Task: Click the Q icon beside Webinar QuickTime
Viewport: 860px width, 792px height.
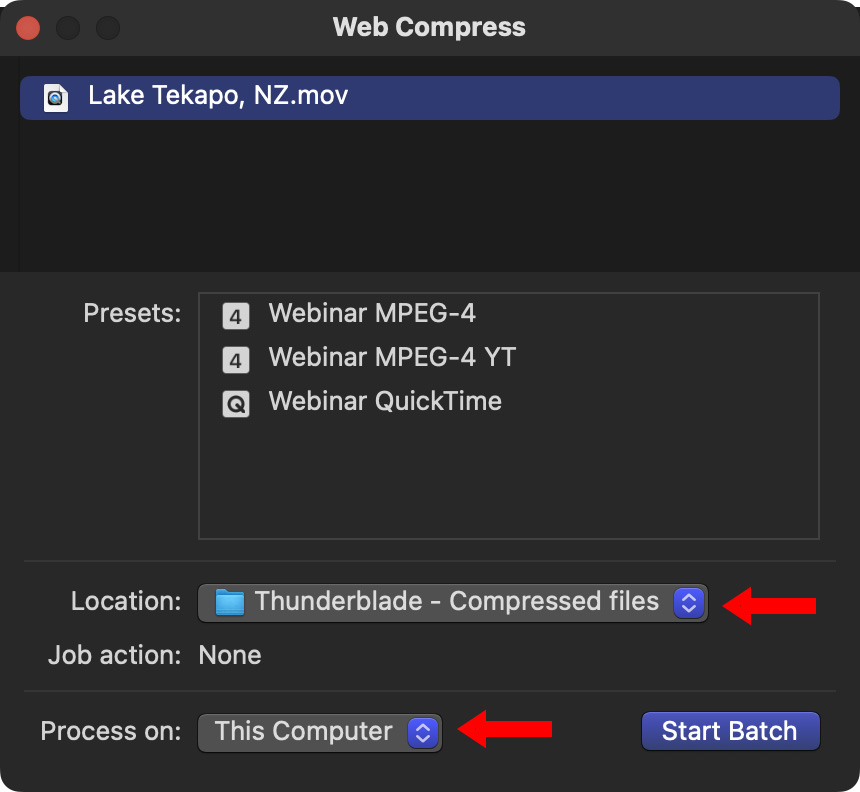Action: [x=236, y=404]
